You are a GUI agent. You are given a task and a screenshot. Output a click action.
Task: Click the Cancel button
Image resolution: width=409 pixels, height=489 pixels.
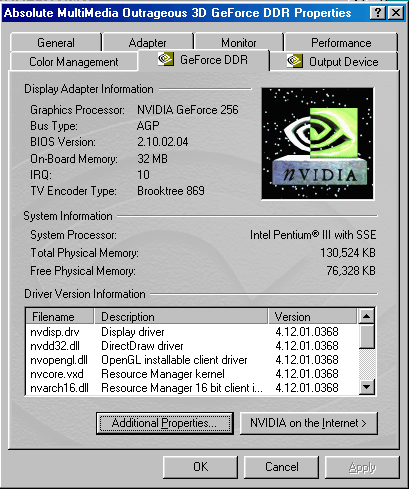282,467
